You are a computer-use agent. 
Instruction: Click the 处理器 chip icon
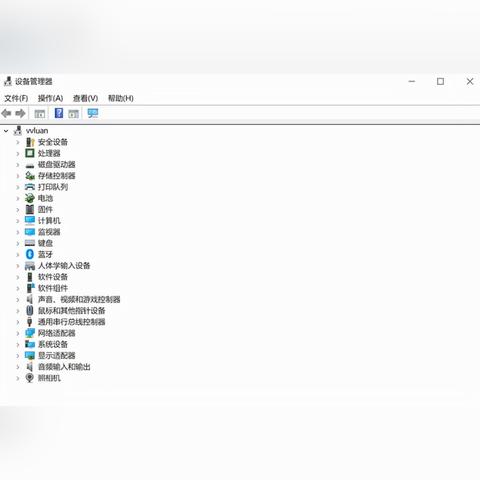coord(30,153)
